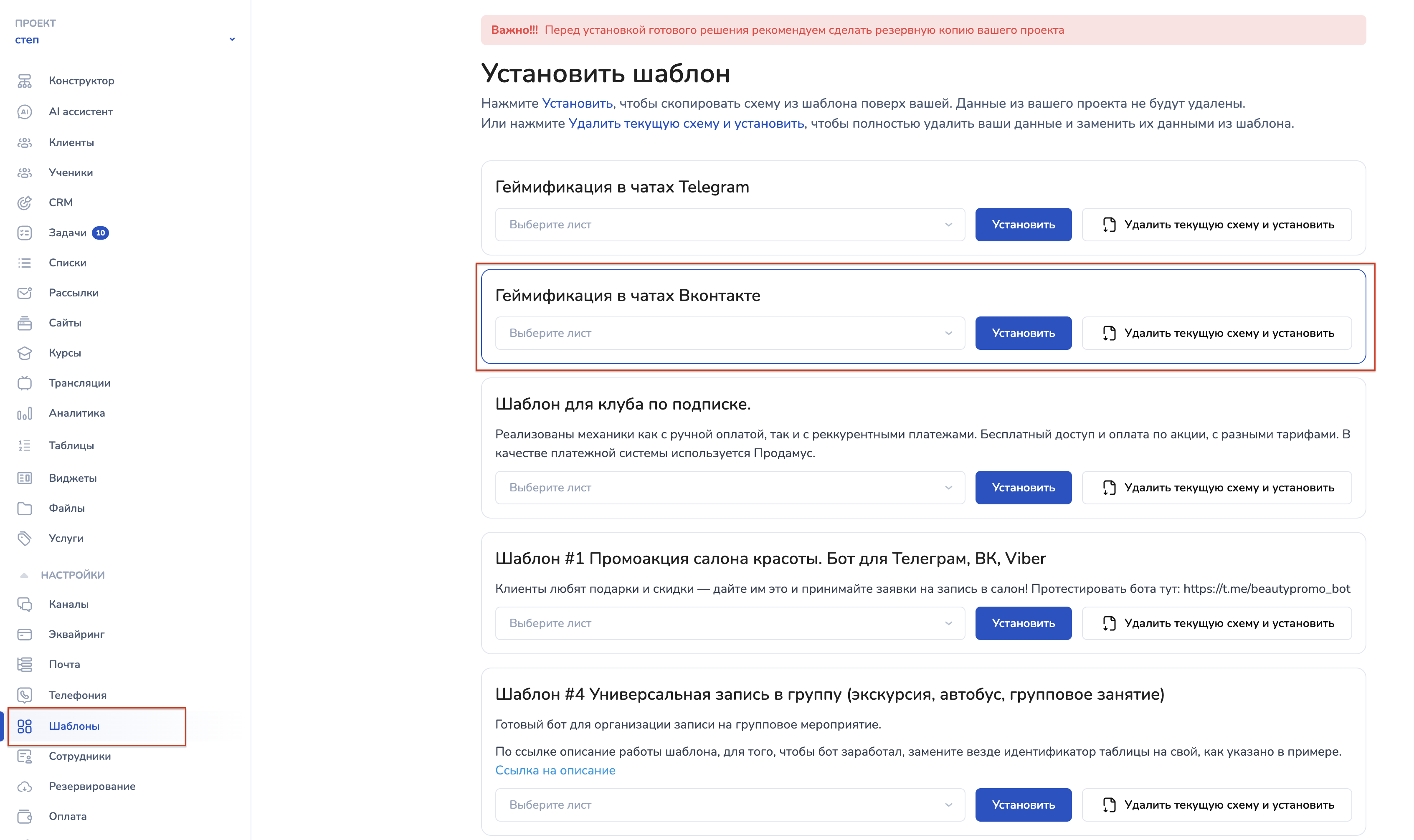
Task: Go to Сотрудники in sidebar
Action: tap(80, 756)
